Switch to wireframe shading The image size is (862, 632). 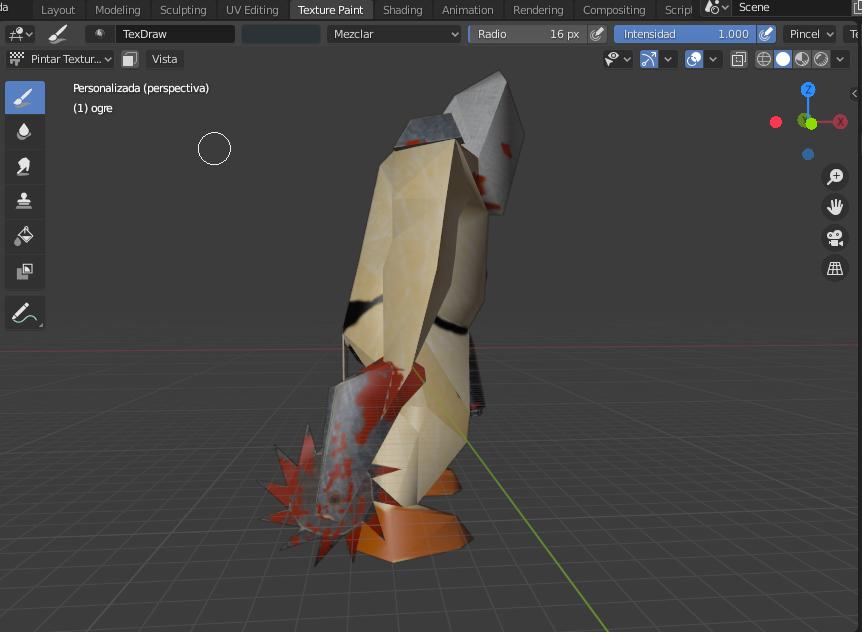tap(764, 59)
